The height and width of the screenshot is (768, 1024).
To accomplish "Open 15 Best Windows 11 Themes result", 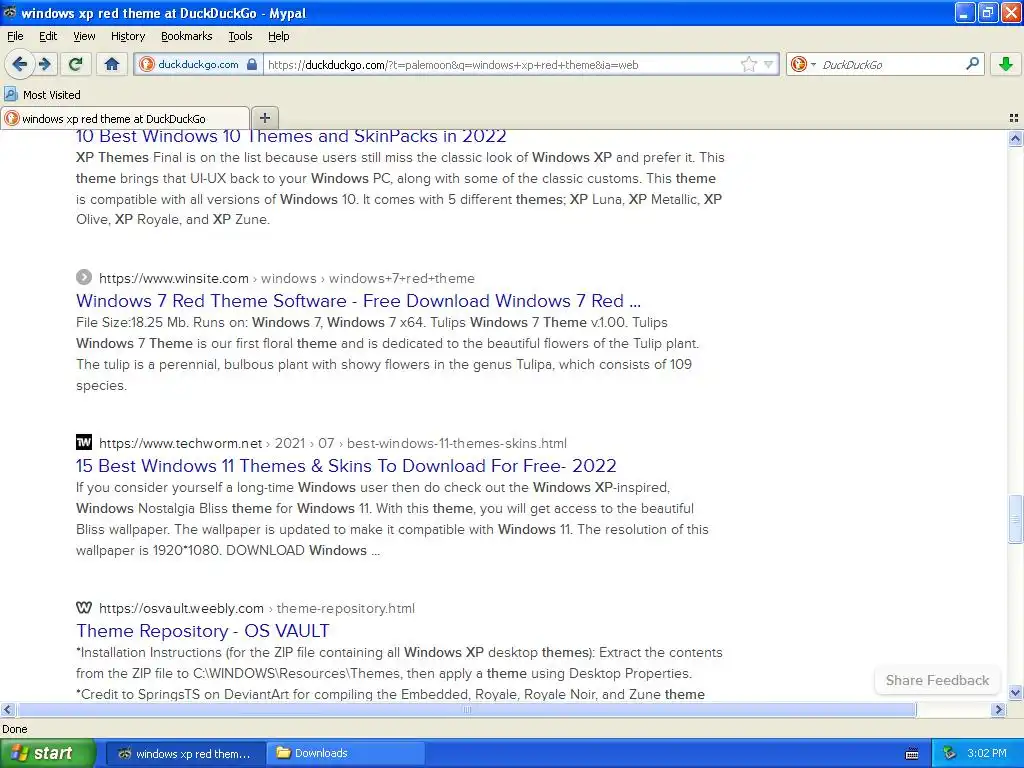I will click(x=346, y=466).
